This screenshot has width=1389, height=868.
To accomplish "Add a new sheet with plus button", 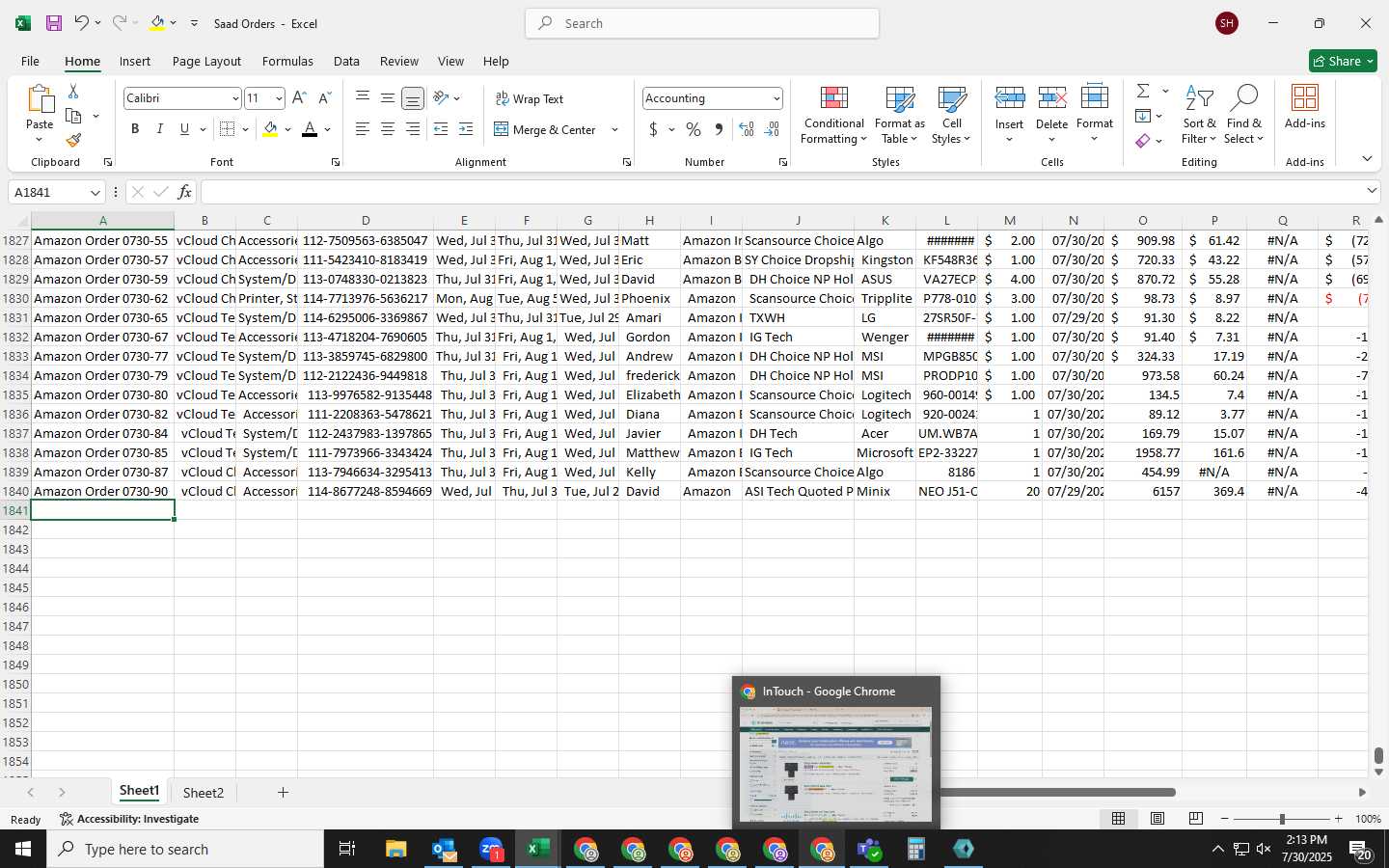I will (283, 793).
